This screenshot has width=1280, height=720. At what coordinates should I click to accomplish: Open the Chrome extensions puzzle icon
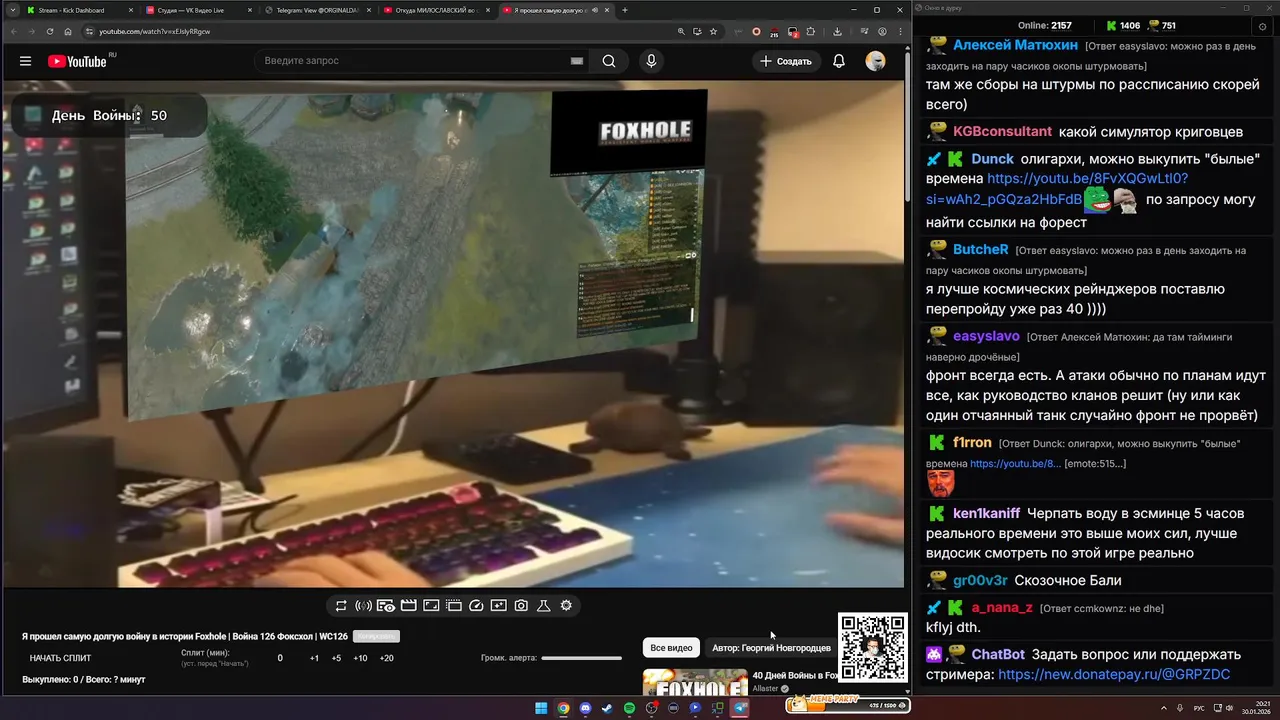pyautogui.click(x=811, y=31)
